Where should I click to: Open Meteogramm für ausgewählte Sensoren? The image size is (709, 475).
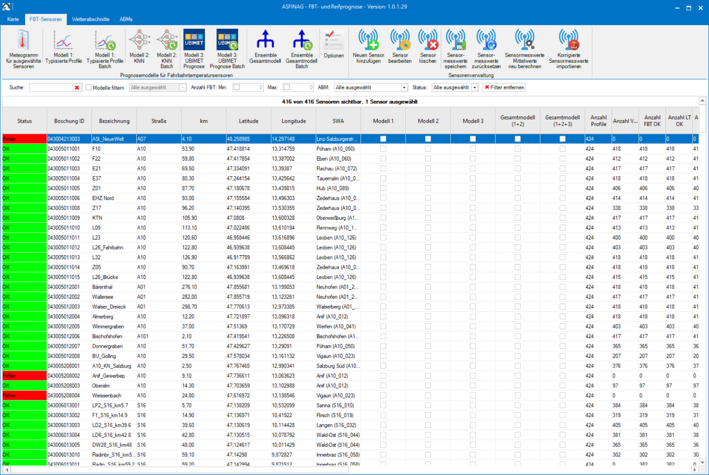(x=24, y=49)
